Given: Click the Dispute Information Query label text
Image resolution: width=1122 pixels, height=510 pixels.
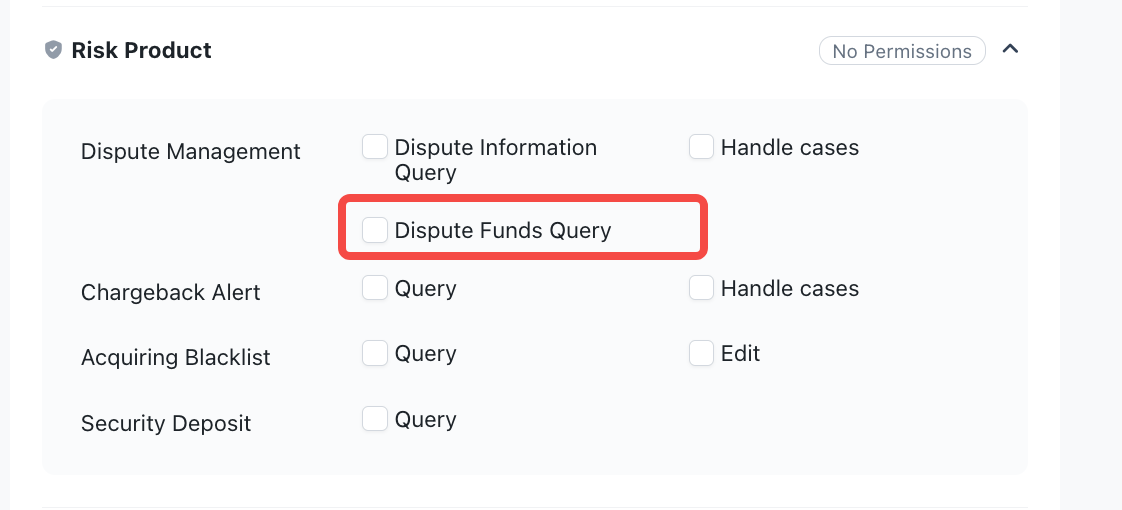Looking at the screenshot, I should (x=496, y=160).
